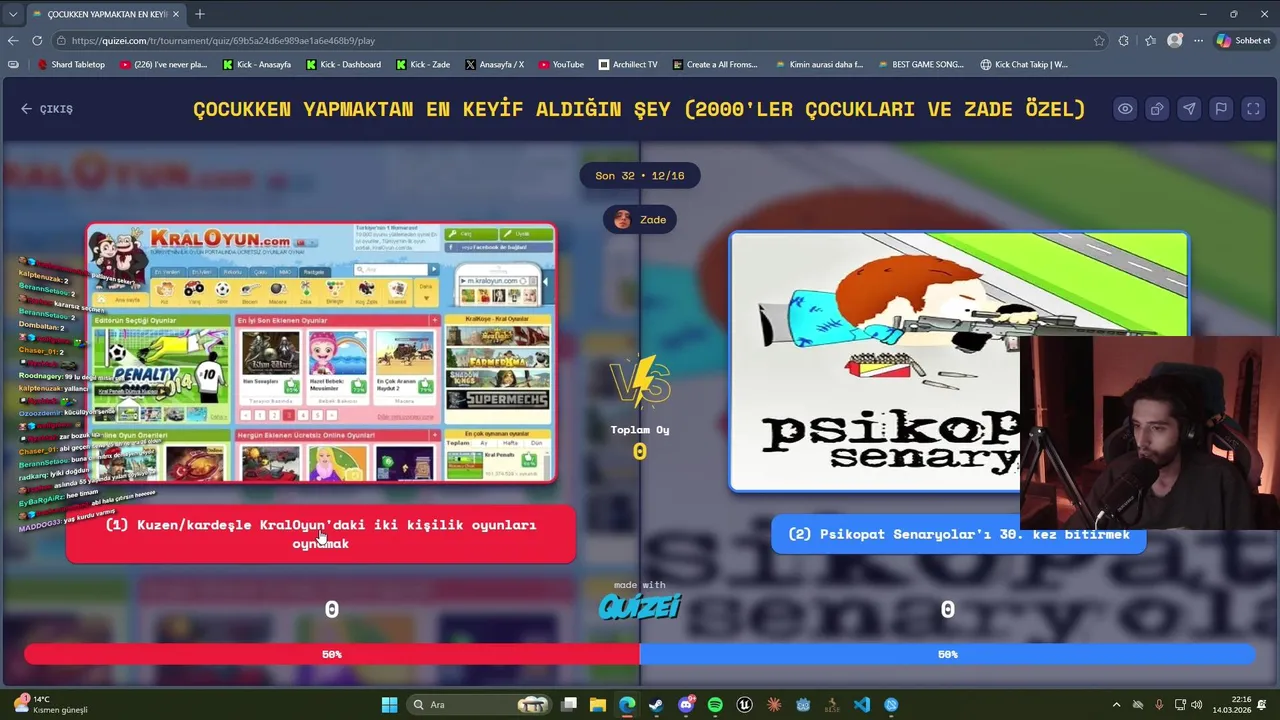Open the volume control in system tray
The width and height of the screenshot is (1280, 720).
click(x=1197, y=705)
